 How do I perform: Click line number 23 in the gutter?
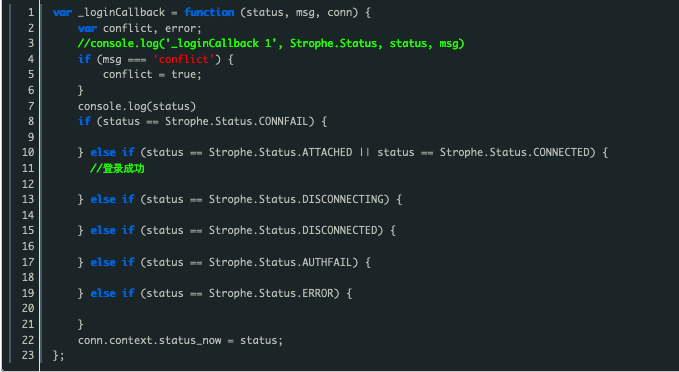pos(28,355)
